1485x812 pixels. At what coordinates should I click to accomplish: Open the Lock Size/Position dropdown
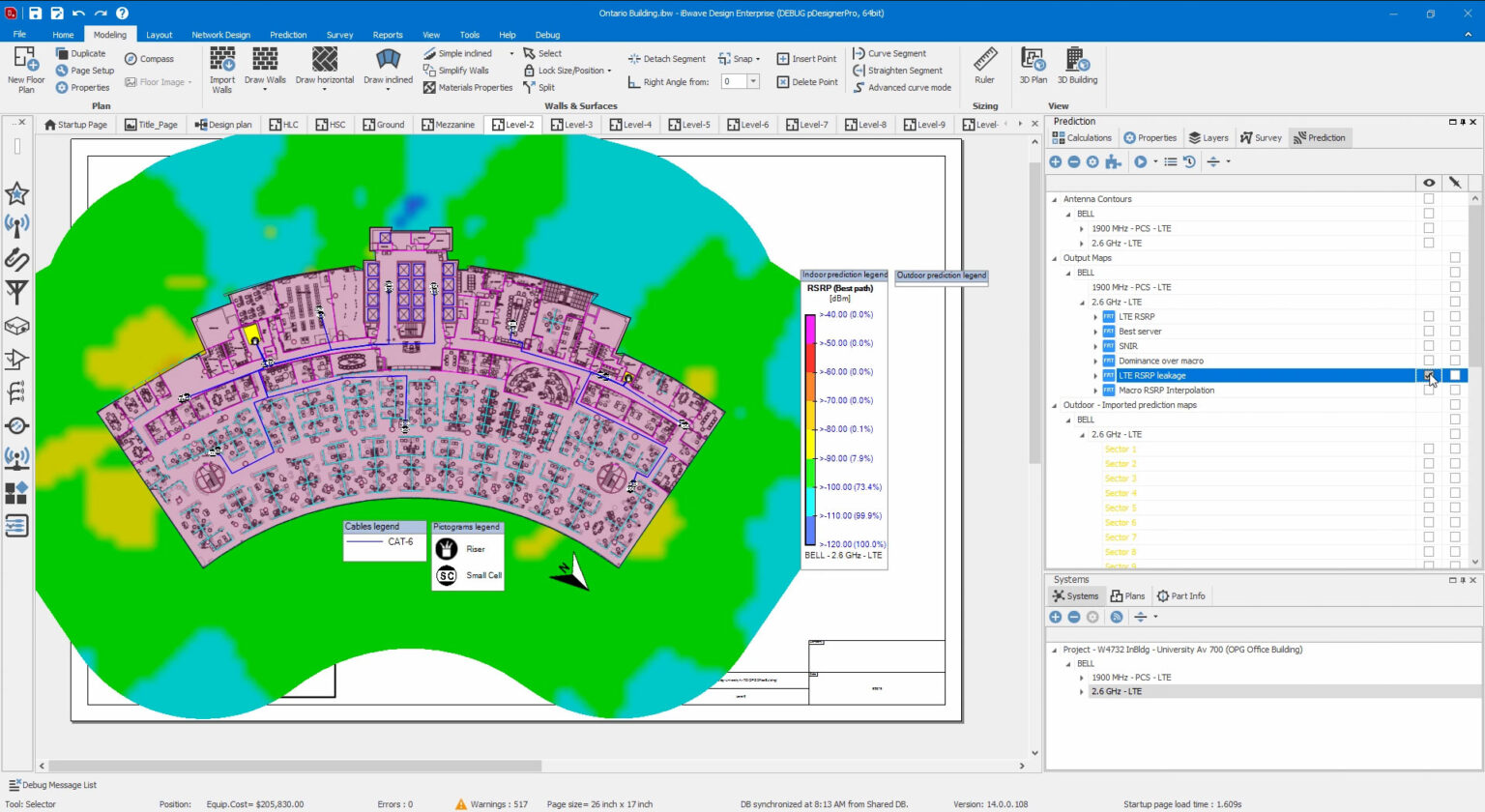[x=609, y=71]
